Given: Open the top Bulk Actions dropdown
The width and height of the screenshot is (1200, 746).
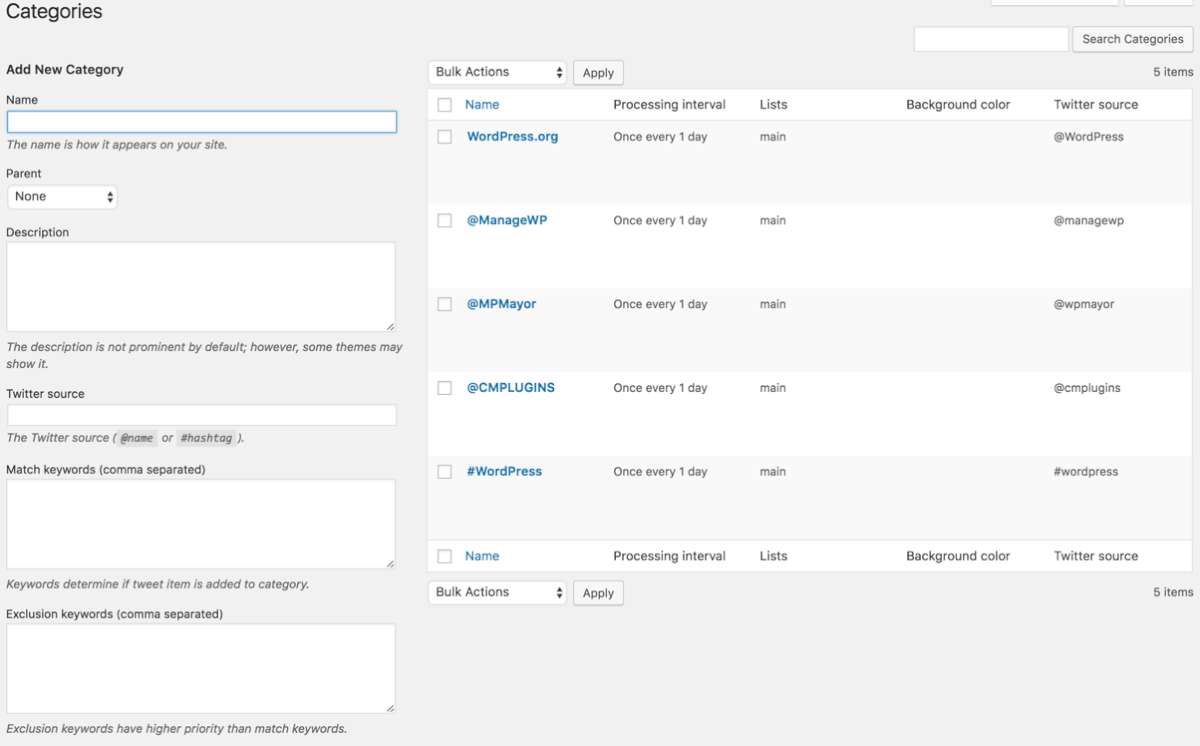Looking at the screenshot, I should [x=497, y=73].
